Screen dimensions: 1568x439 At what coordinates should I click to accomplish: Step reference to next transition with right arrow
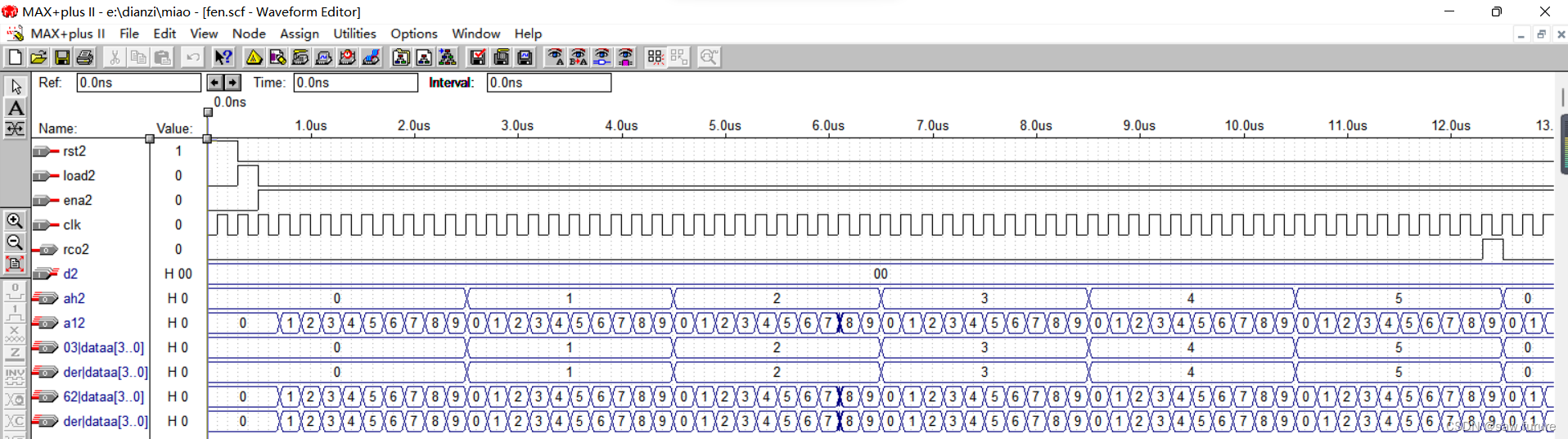(x=233, y=83)
